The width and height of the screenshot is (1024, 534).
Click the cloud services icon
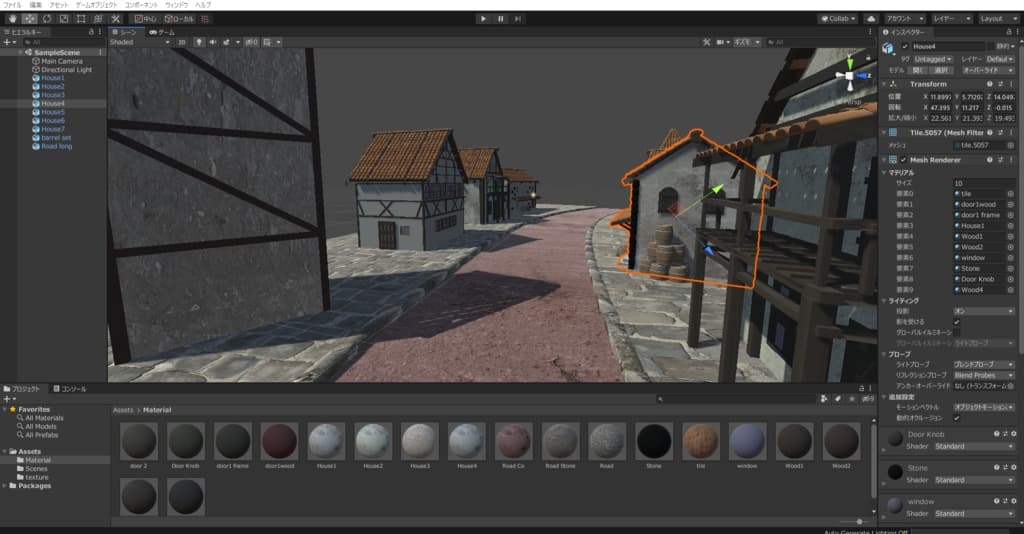click(870, 19)
